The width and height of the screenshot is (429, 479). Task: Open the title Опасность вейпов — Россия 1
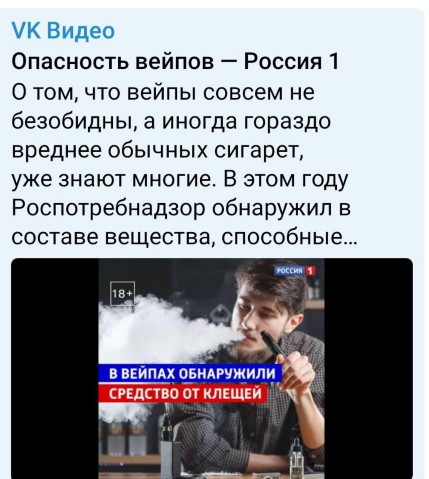[175, 62]
